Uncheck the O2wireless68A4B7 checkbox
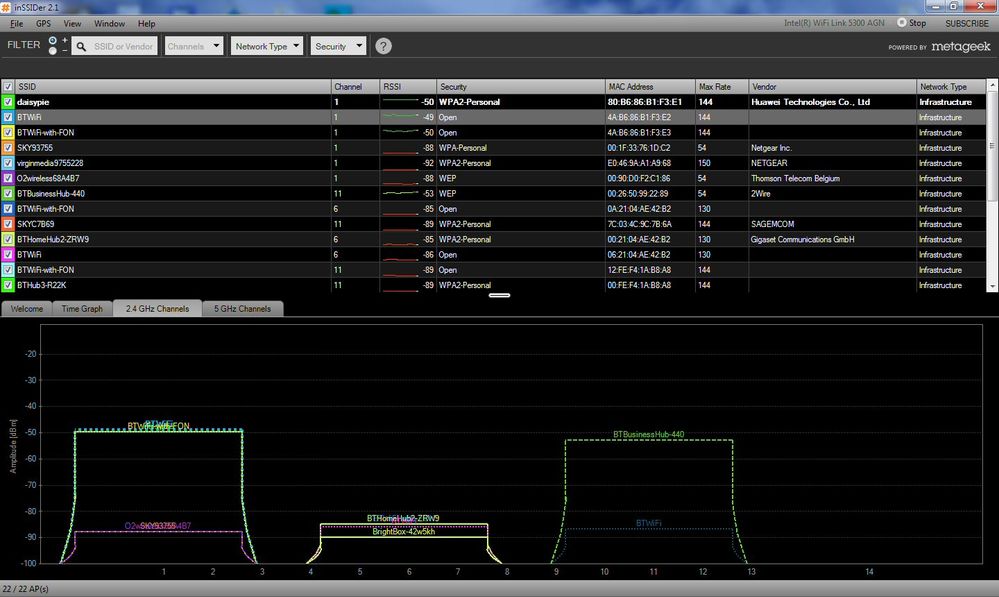Image resolution: width=999 pixels, height=597 pixels. tap(8, 178)
